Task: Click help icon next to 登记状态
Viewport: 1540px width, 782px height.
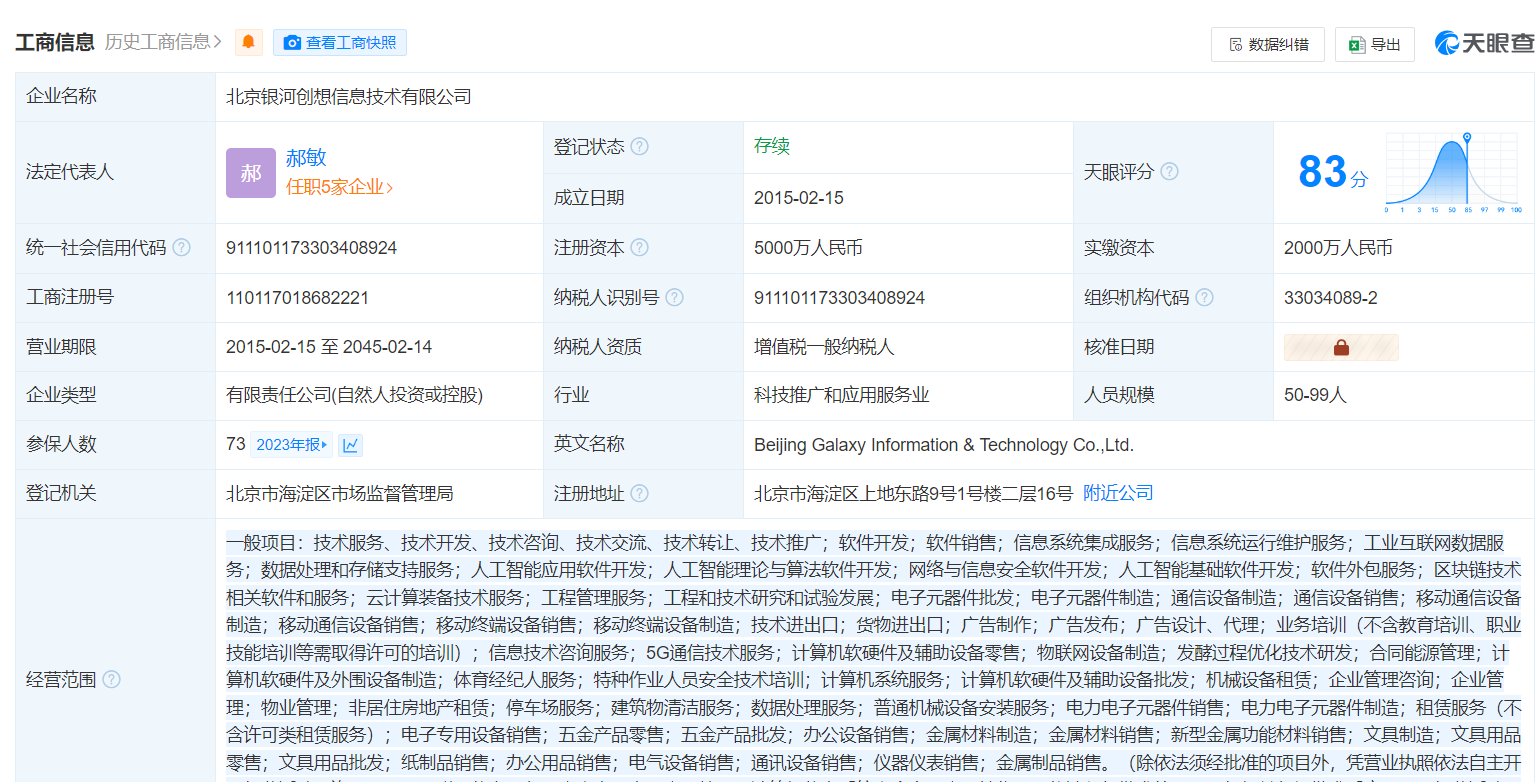Action: pyautogui.click(x=639, y=147)
